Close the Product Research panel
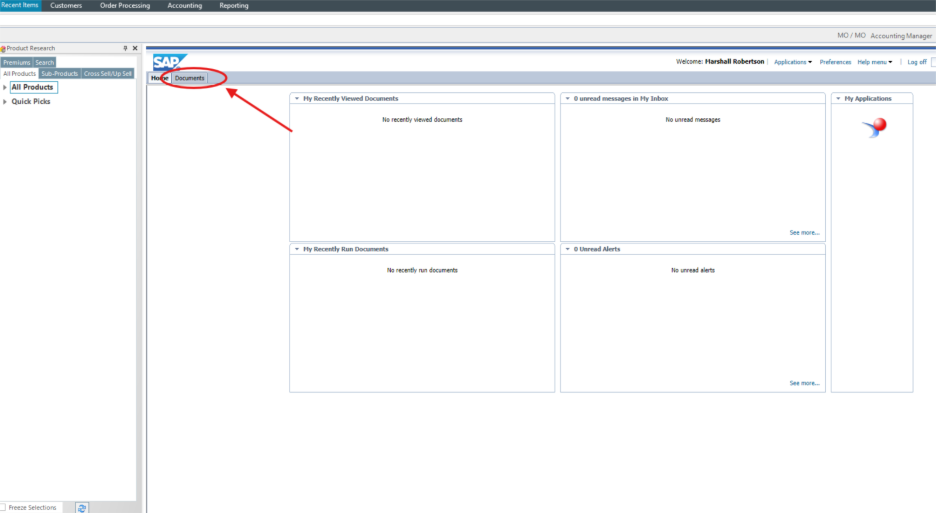Screen dimensions: 936x513 [135, 48]
